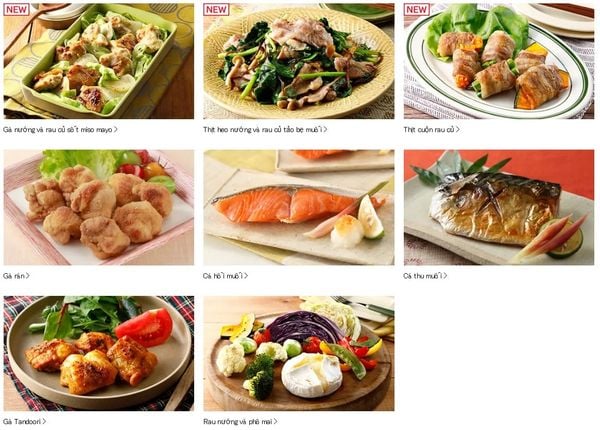Open the Gà rán recipe link

[16, 276]
